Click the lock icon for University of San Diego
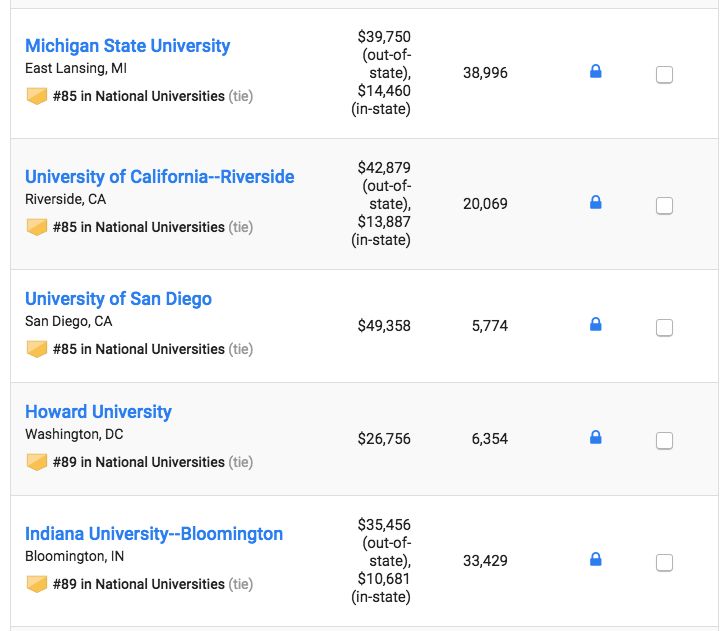The width and height of the screenshot is (724, 631). pos(595,325)
